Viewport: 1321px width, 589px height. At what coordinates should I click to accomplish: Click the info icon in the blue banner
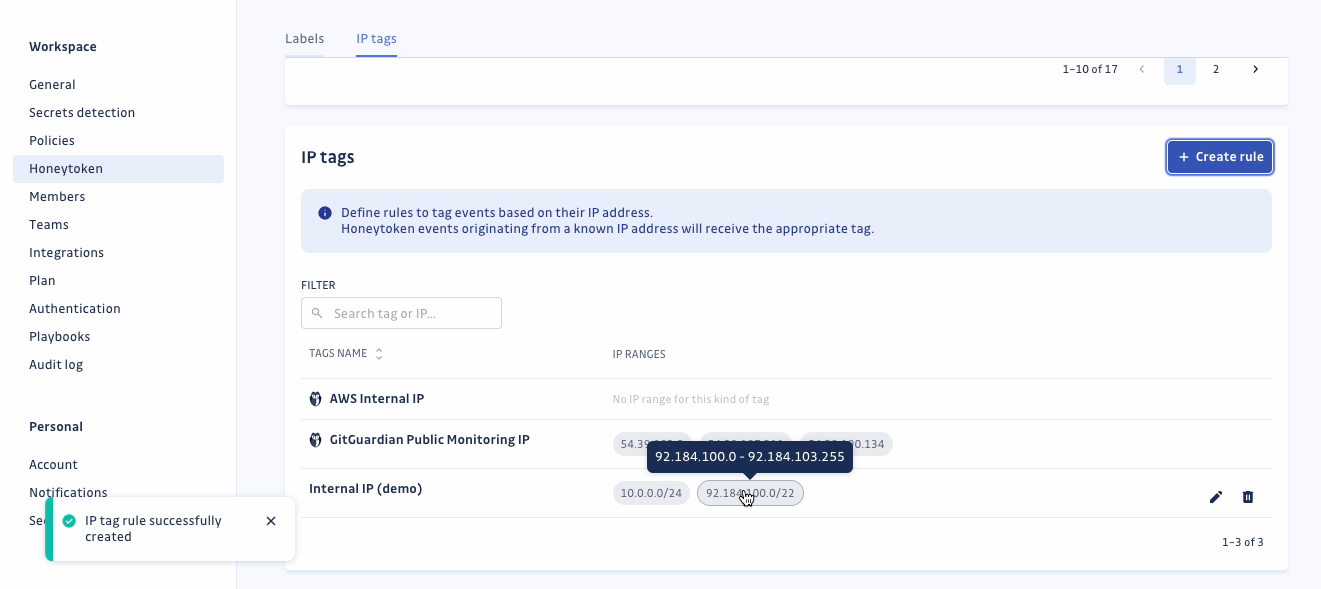[x=323, y=212]
